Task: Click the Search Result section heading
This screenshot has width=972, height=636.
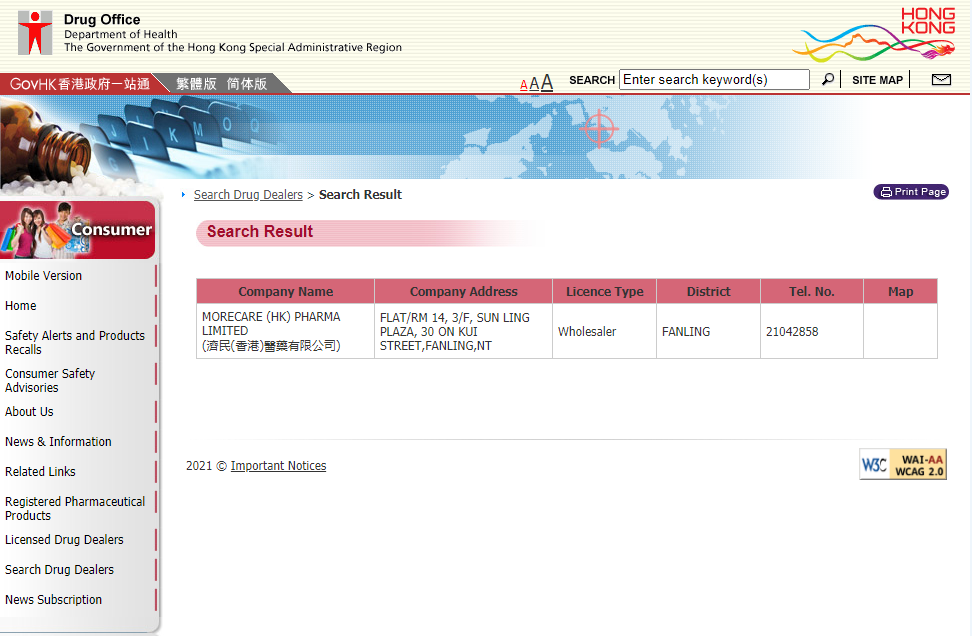Action: point(260,232)
